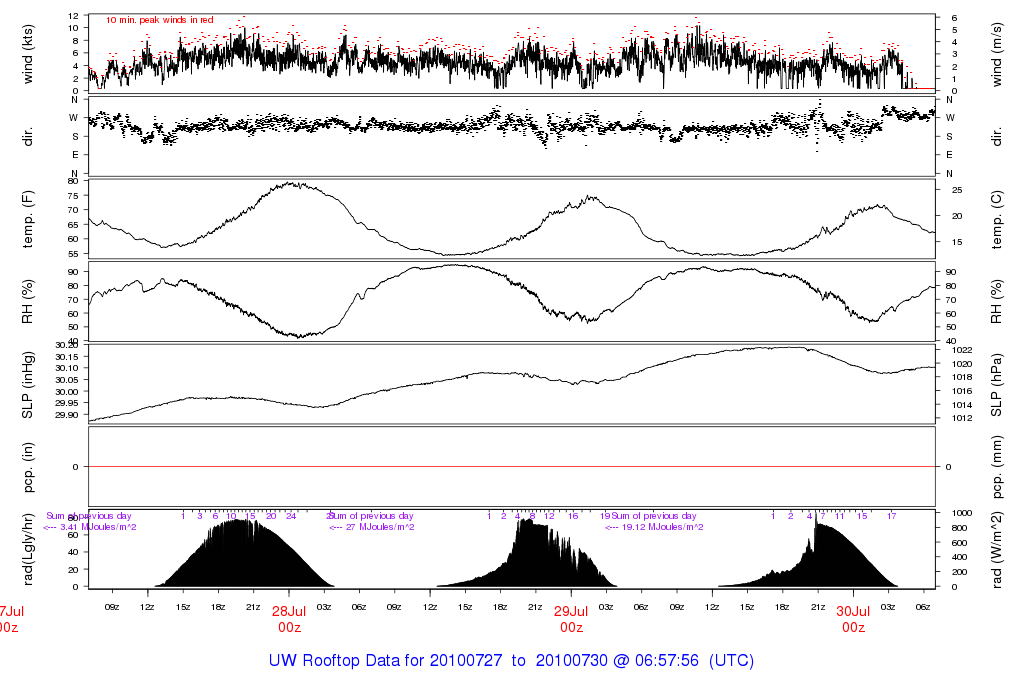Select the "<--- 19.12 MJoules/m^2" annotation
This screenshot has width=1024, height=700.
654,527
